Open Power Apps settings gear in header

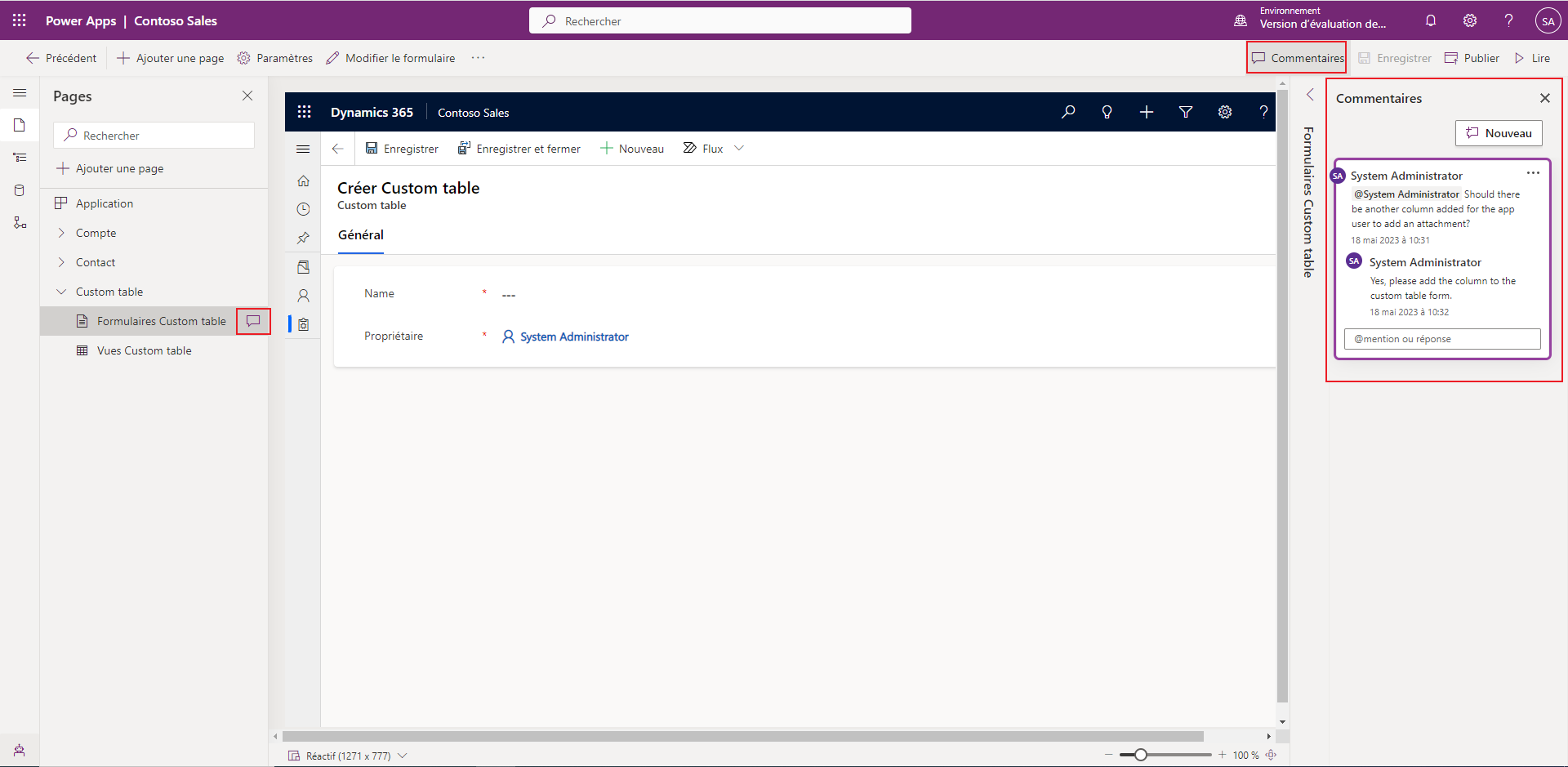(x=1470, y=20)
